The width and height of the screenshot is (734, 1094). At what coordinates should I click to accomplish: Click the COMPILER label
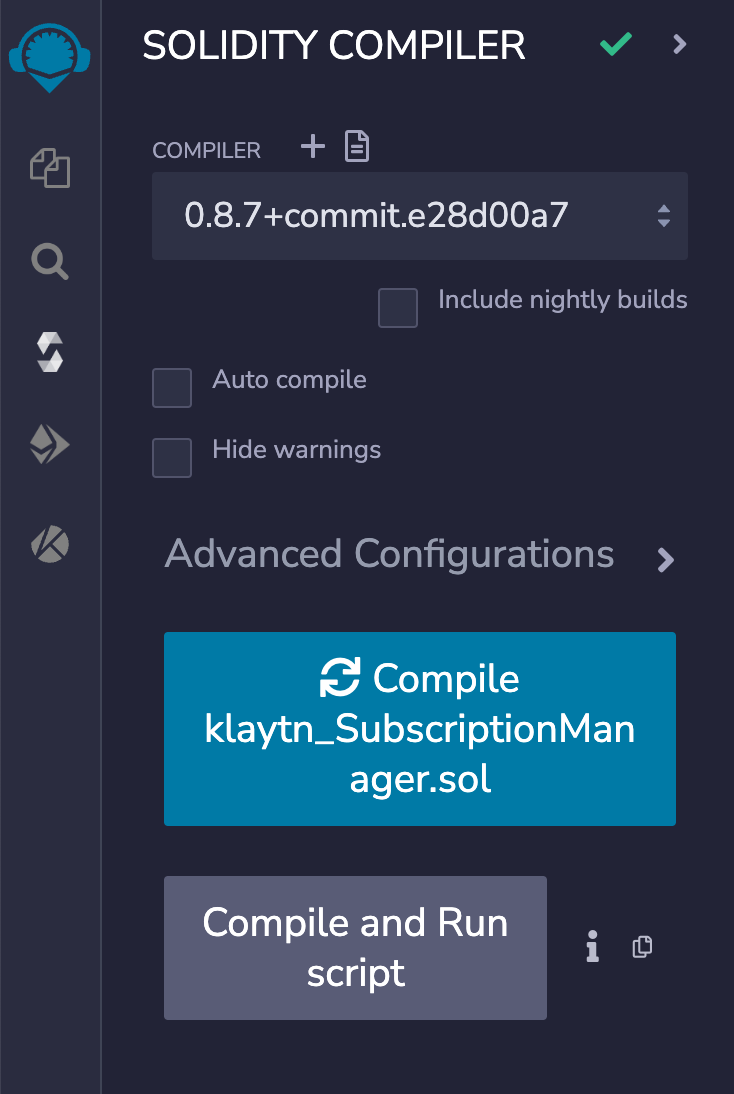(x=207, y=150)
